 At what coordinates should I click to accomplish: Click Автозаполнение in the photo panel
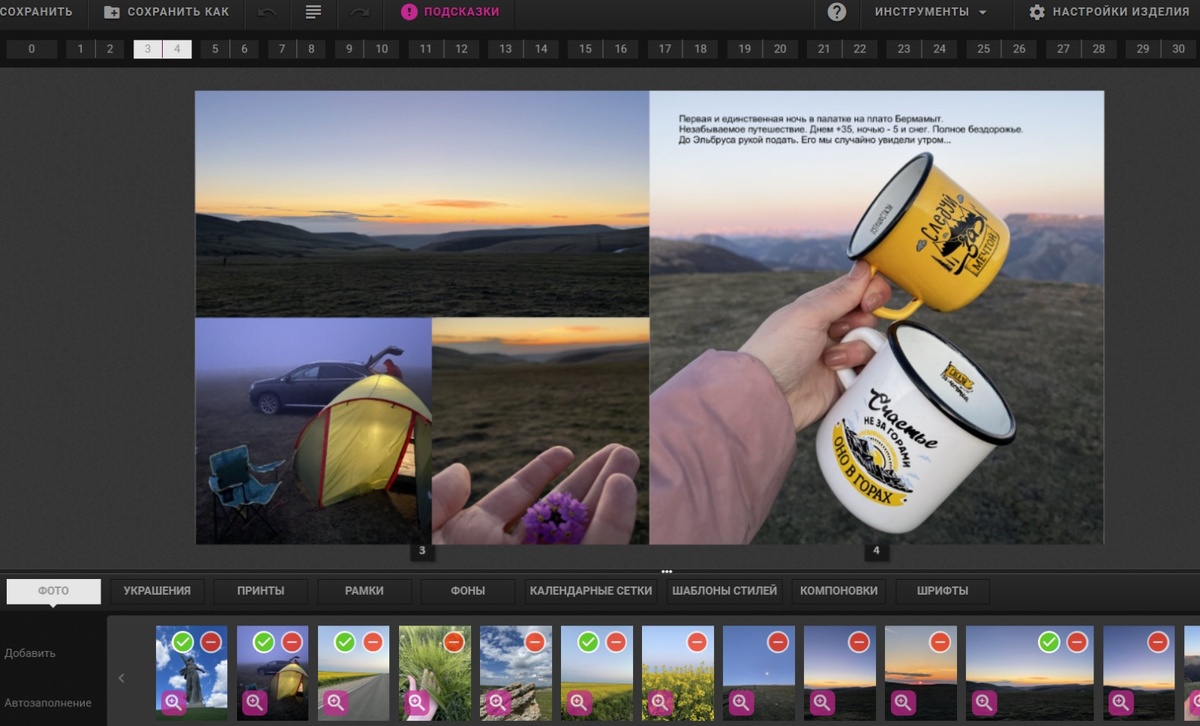[x=48, y=703]
